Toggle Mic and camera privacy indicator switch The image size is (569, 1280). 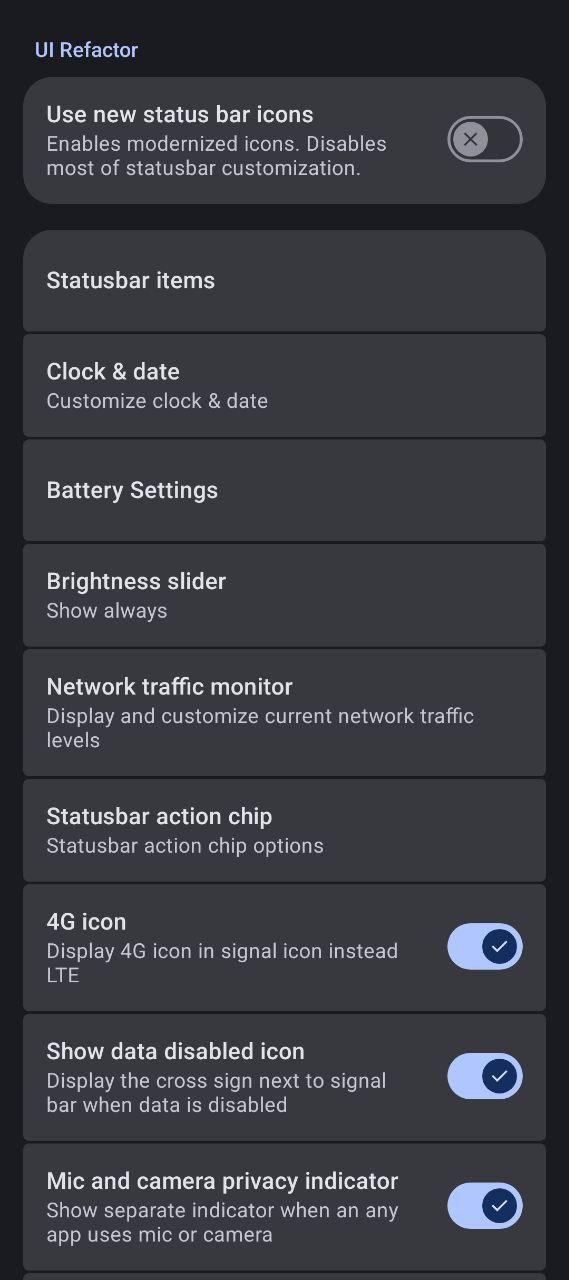point(485,1206)
